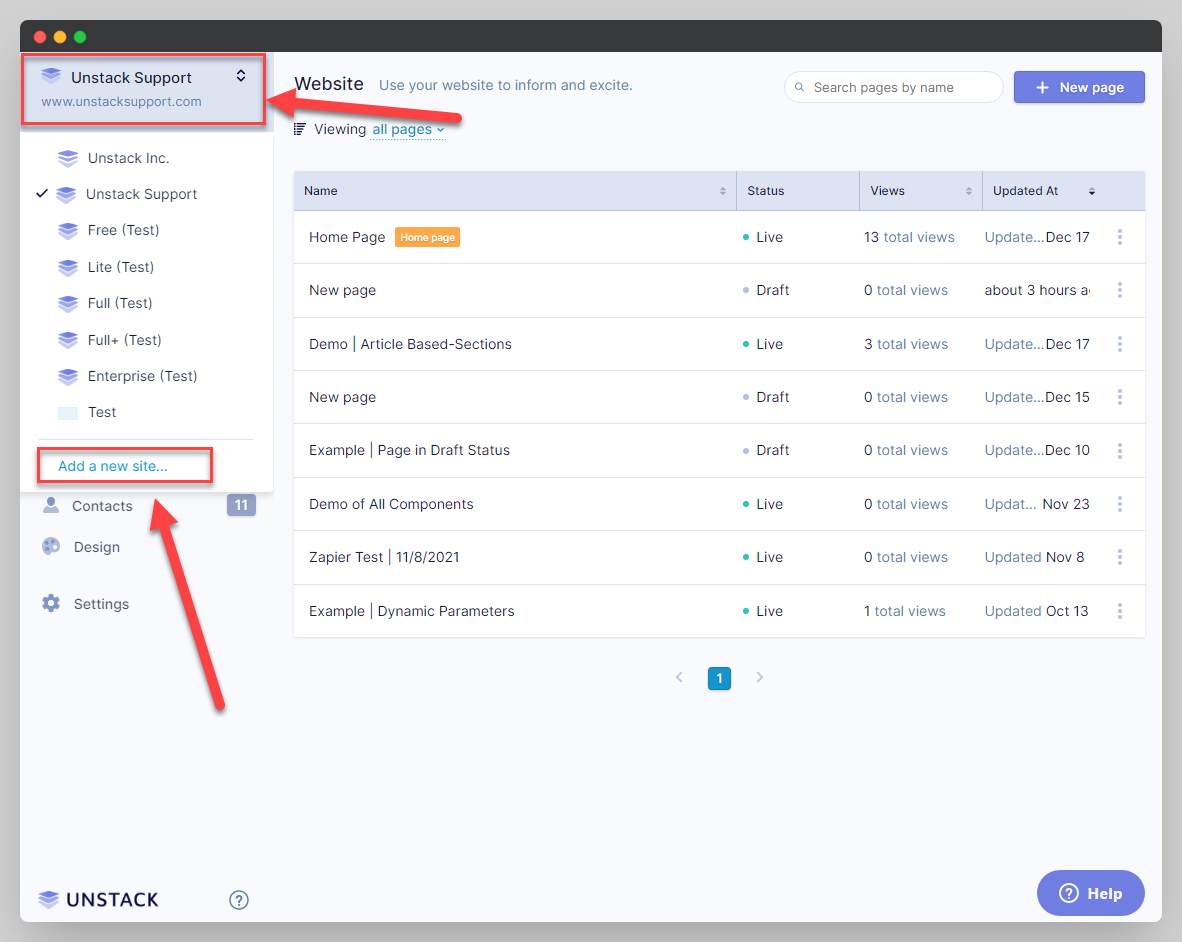1182x942 pixels.
Task: Click Updated Nov 8 timestamp
Action: point(1034,558)
